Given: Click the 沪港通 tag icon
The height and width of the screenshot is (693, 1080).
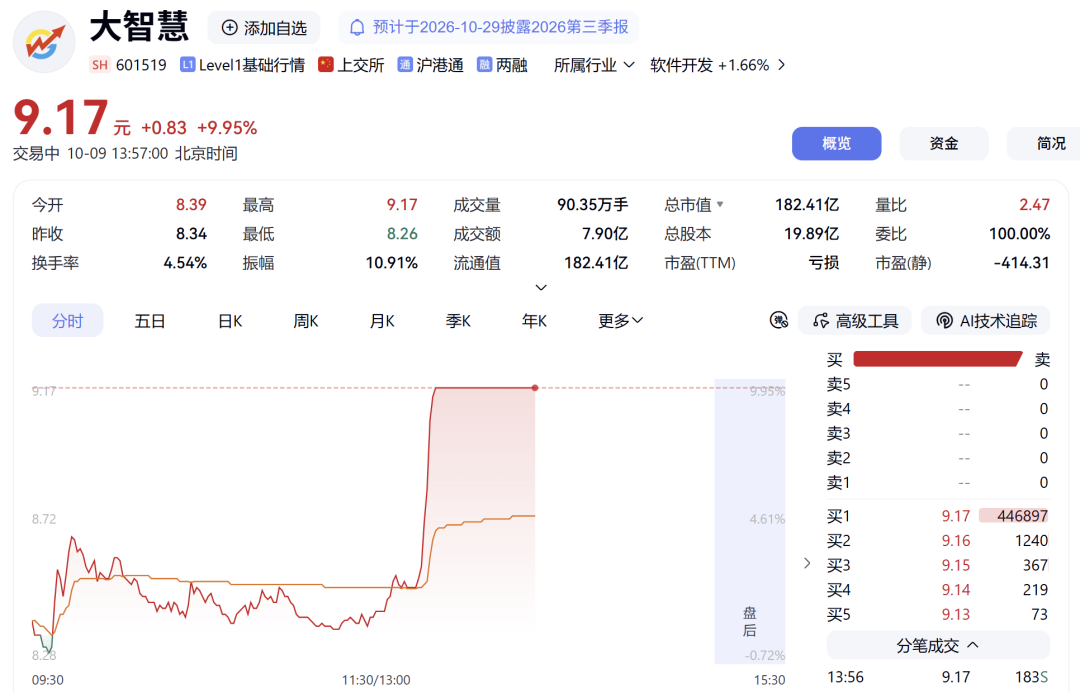Looking at the screenshot, I should 404,65.
